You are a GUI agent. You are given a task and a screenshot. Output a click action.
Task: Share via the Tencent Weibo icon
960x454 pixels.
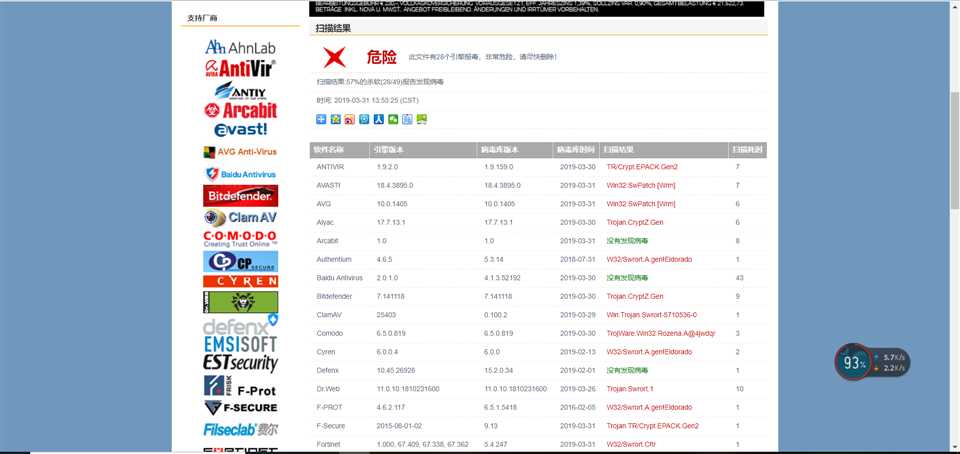(364, 119)
